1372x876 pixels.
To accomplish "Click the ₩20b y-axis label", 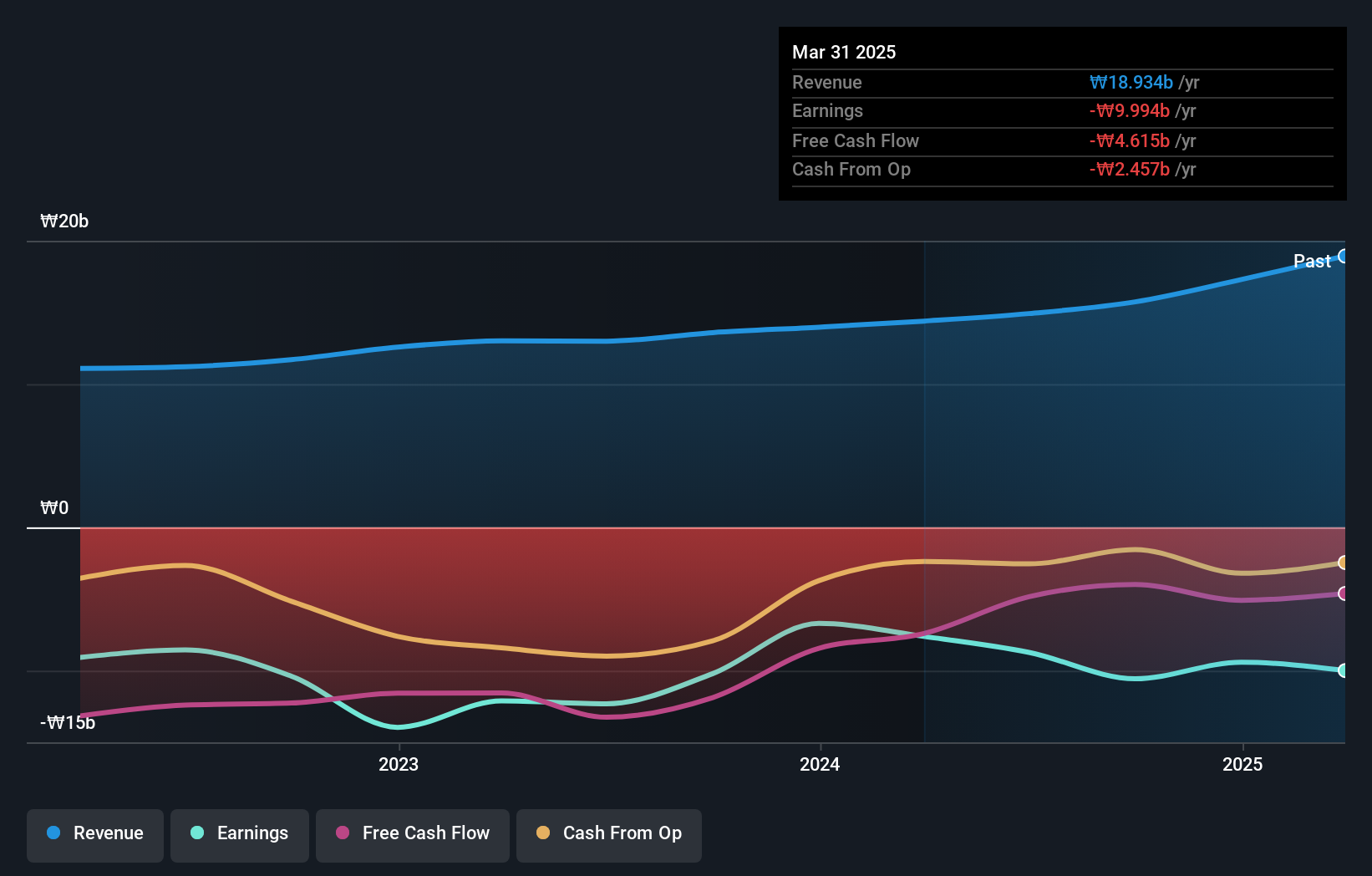I will click(x=64, y=221).
